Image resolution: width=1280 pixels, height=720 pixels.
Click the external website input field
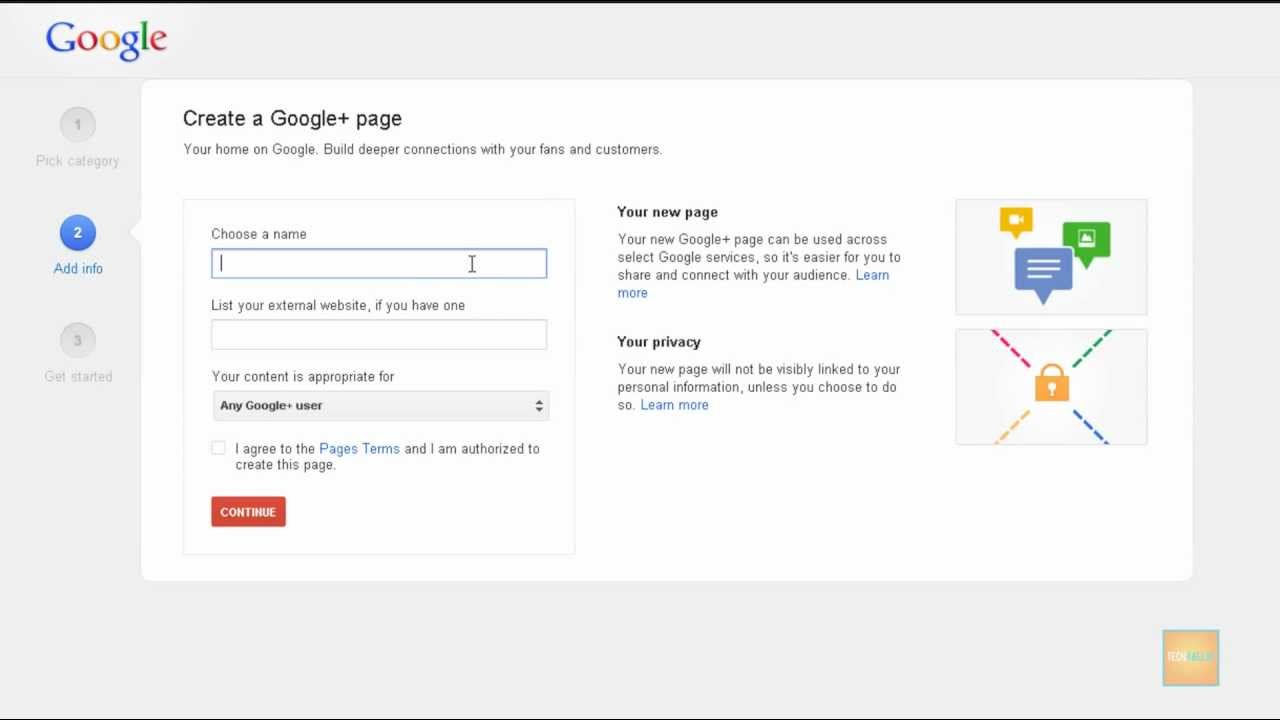point(379,335)
